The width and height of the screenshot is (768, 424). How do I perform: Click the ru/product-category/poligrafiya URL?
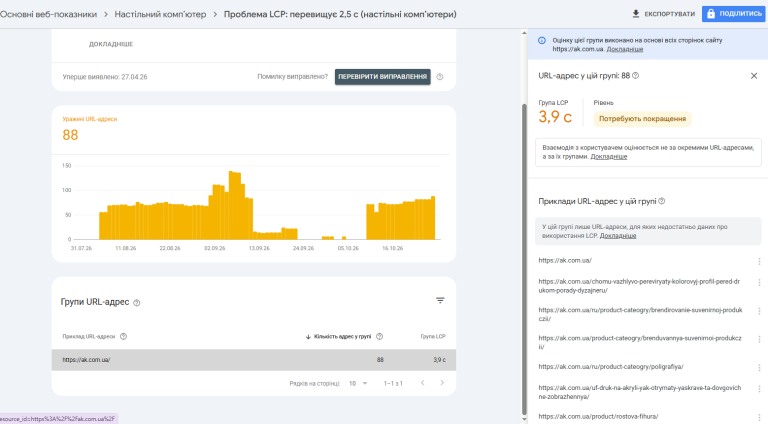(x=611, y=367)
